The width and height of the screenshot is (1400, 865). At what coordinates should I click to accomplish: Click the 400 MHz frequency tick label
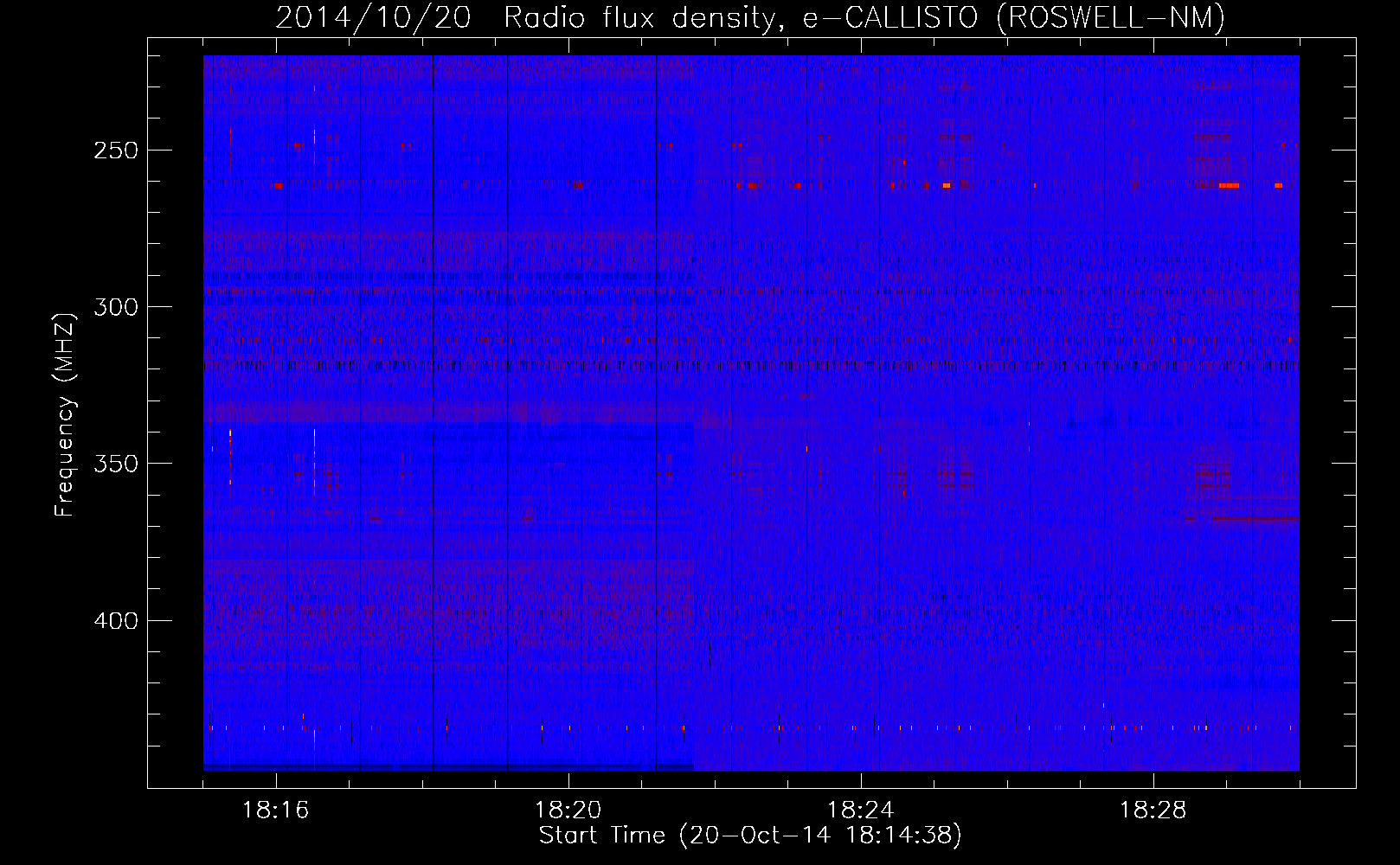(x=116, y=621)
